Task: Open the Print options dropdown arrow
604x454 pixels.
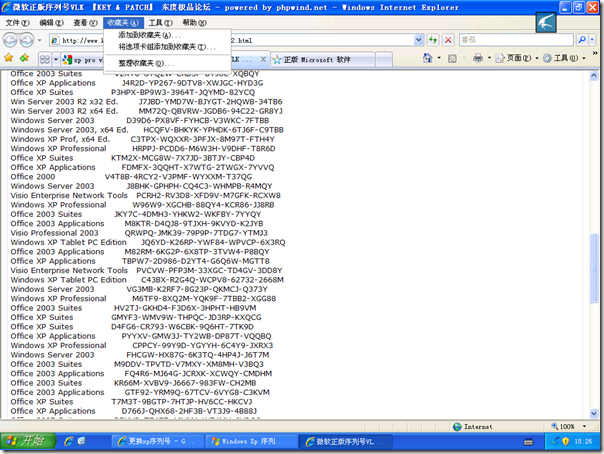Action: coord(489,58)
